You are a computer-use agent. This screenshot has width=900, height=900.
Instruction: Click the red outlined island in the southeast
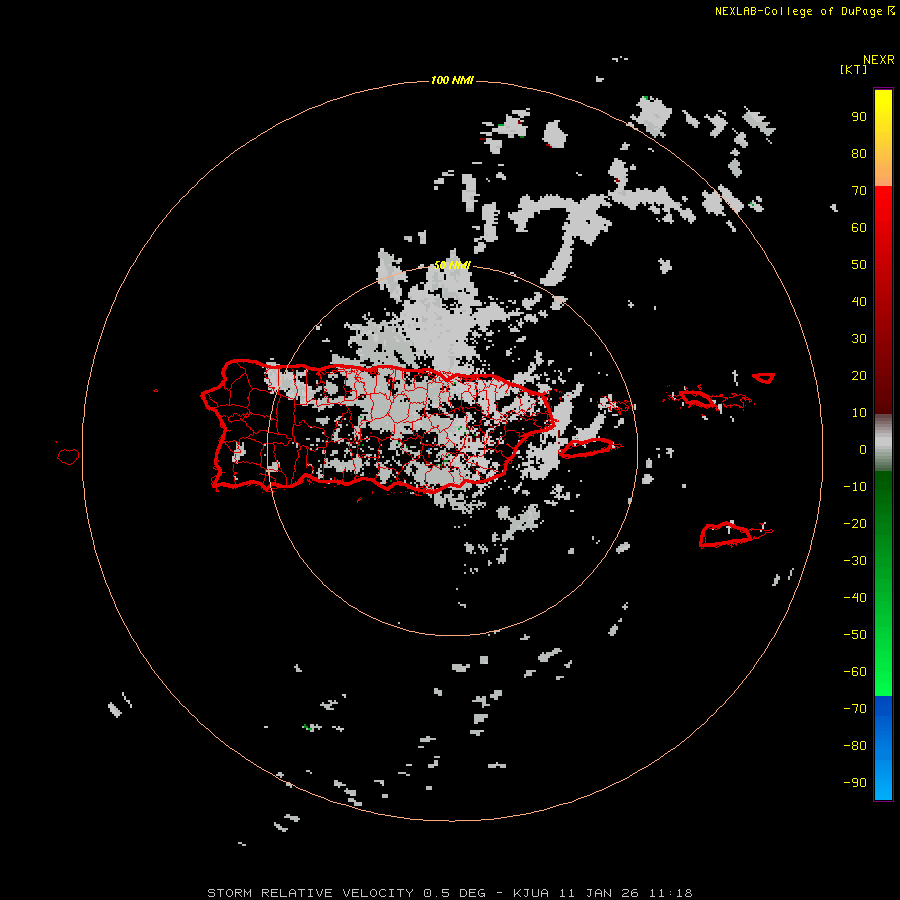[727, 534]
